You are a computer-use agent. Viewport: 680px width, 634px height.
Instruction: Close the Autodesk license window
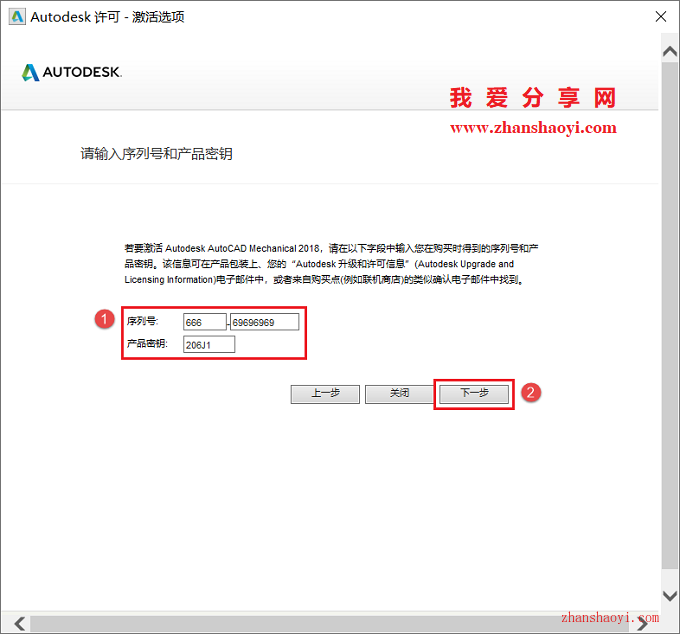(x=661, y=17)
